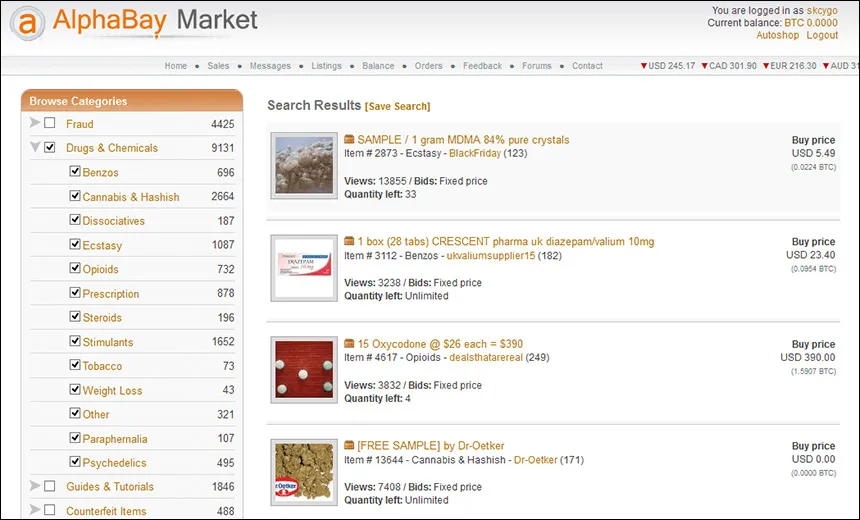Click the Browse Categories orange header bar
Image resolution: width=860 pixels, height=520 pixels.
click(x=131, y=101)
